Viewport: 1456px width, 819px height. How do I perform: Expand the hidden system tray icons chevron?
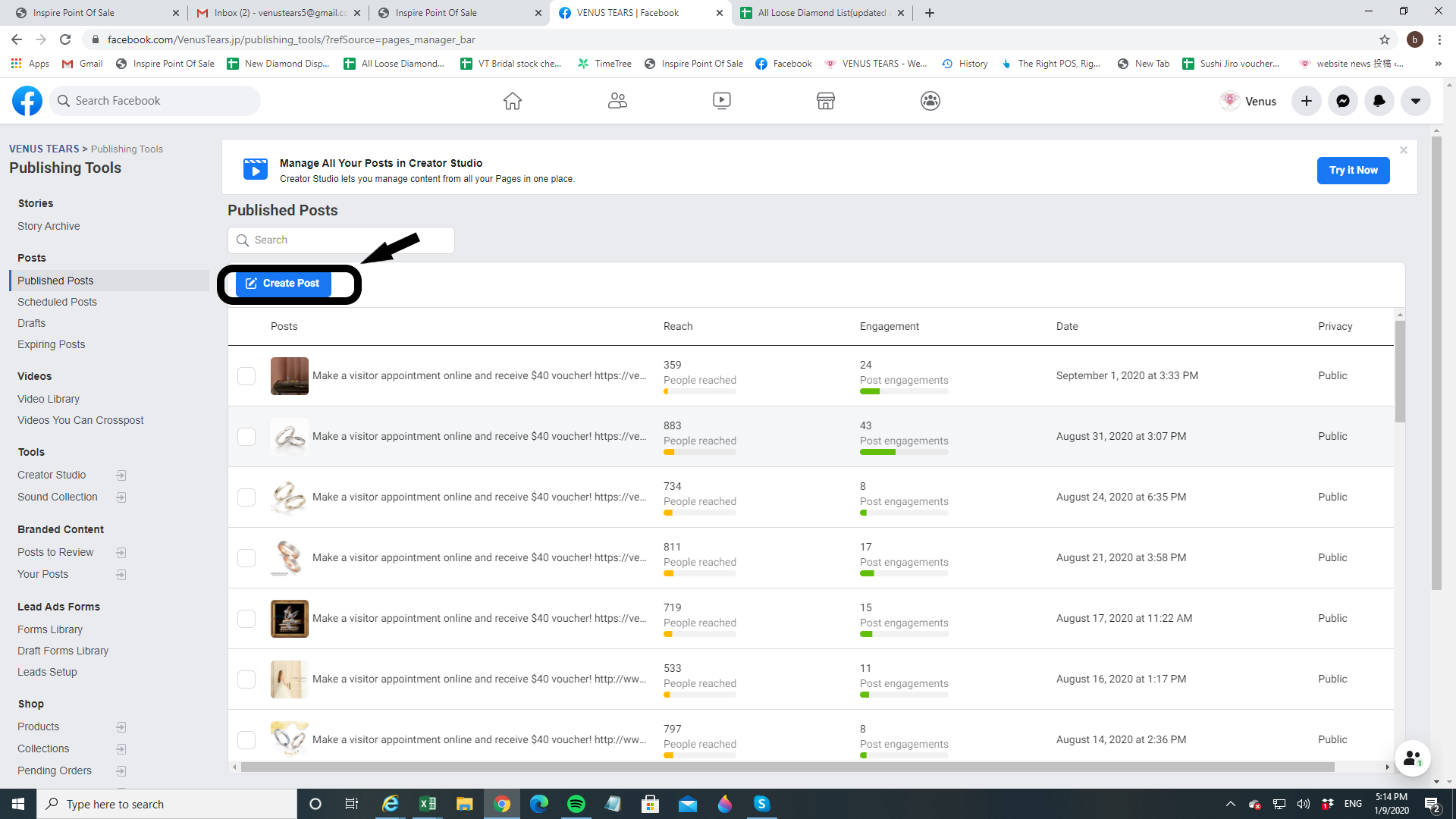click(1230, 804)
